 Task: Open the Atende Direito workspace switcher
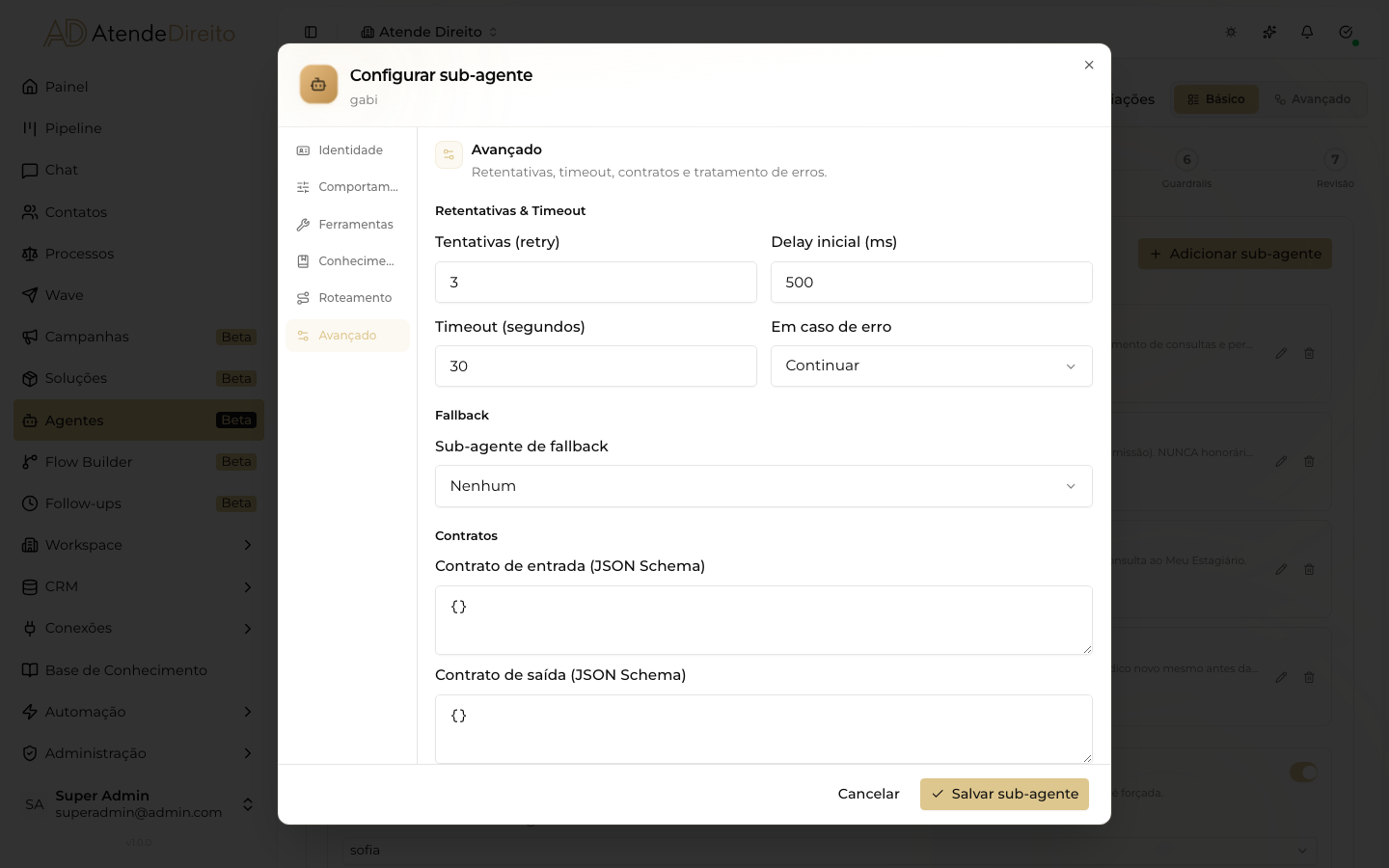pos(429,32)
